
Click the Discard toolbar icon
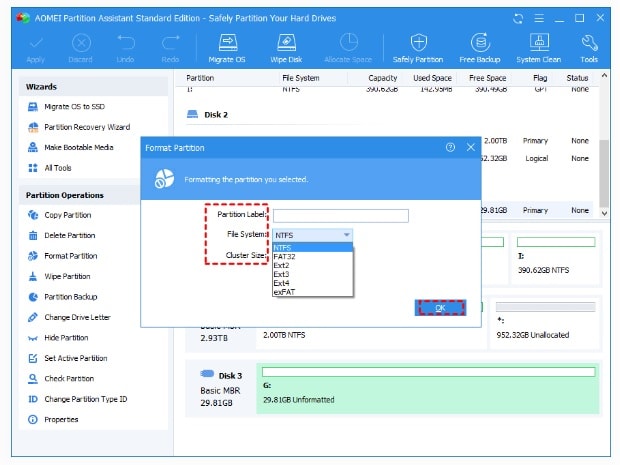pos(81,42)
